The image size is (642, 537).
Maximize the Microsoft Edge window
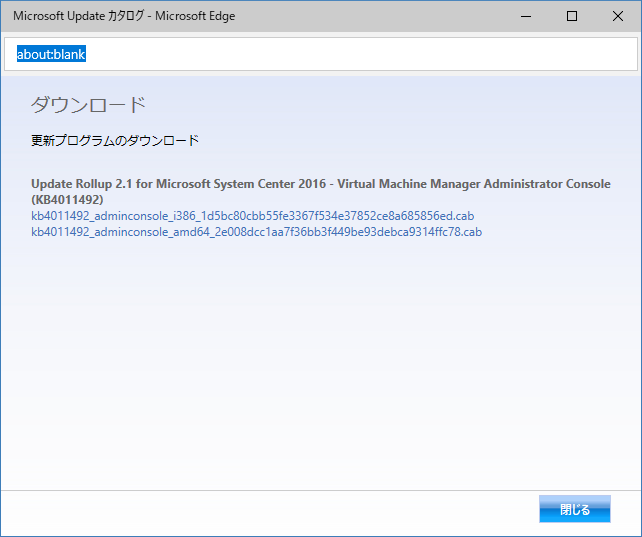(x=572, y=16)
